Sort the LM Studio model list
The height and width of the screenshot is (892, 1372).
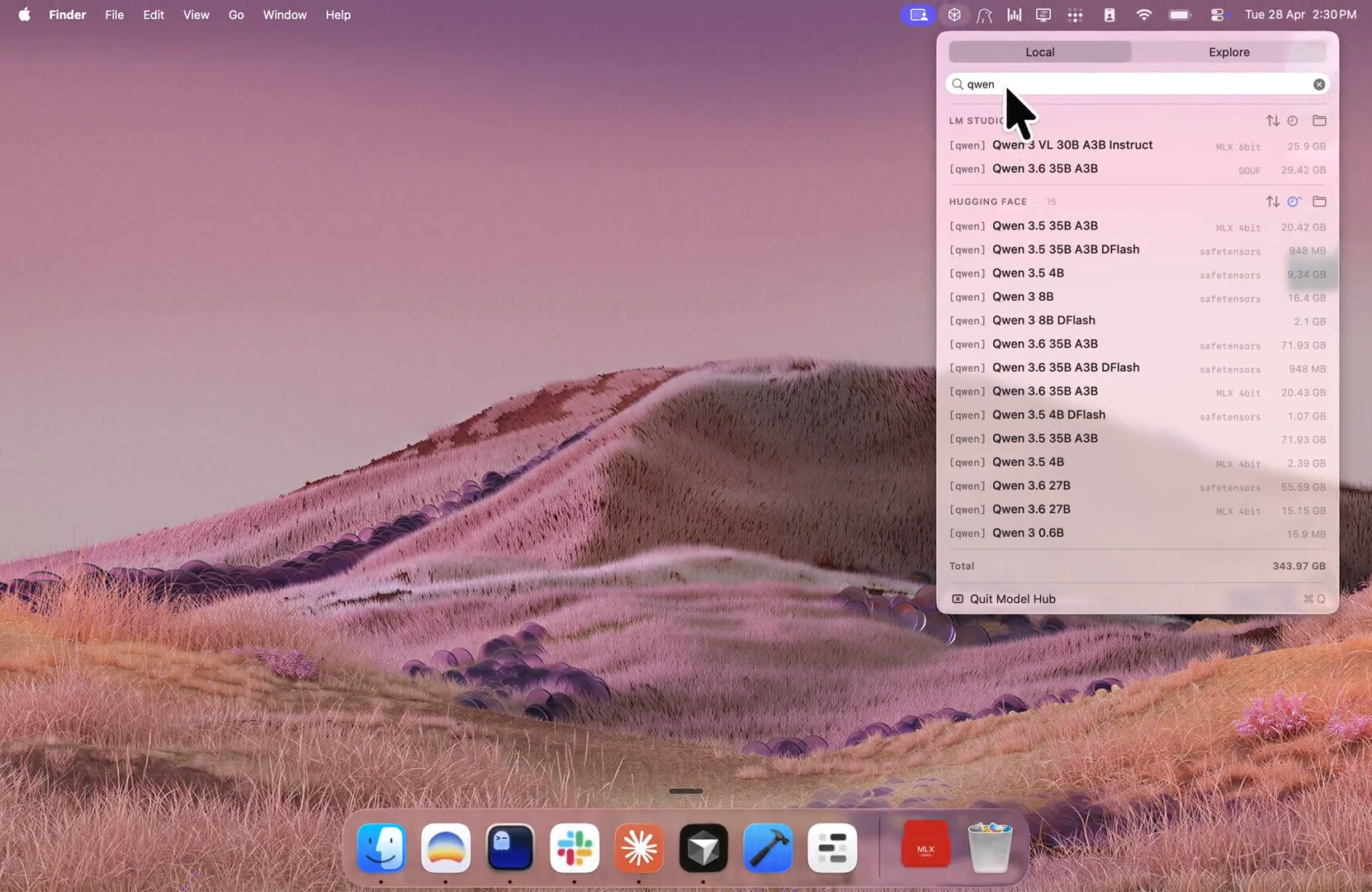click(1272, 121)
